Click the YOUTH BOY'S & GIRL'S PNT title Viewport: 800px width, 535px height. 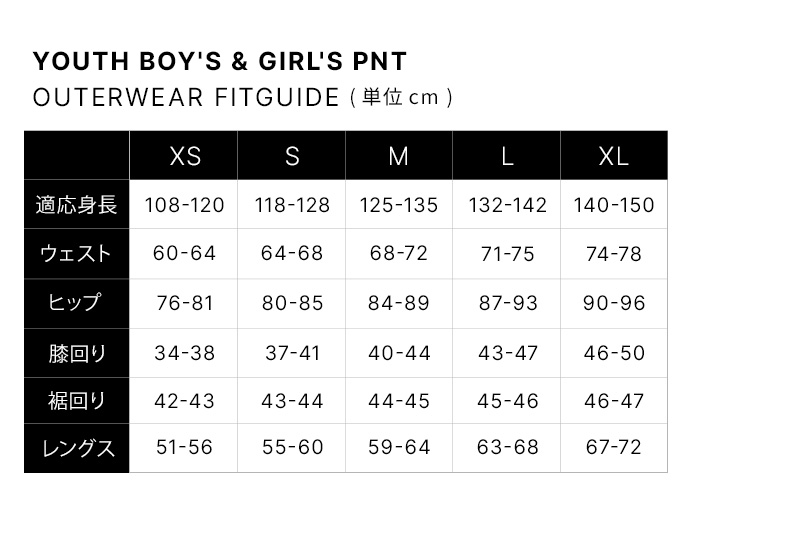[x=220, y=61]
